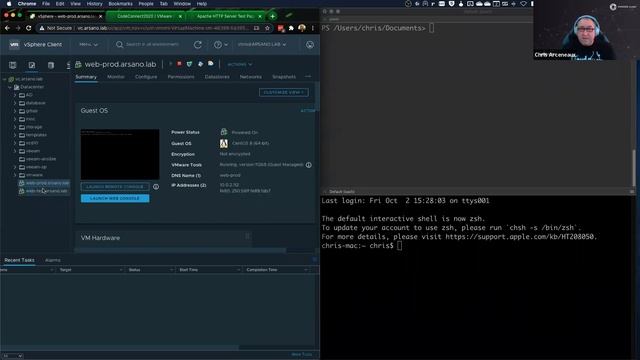The height and width of the screenshot is (360, 640).
Task: Switch to the Apache HTTP Server Test browser tab
Action: 225,16
